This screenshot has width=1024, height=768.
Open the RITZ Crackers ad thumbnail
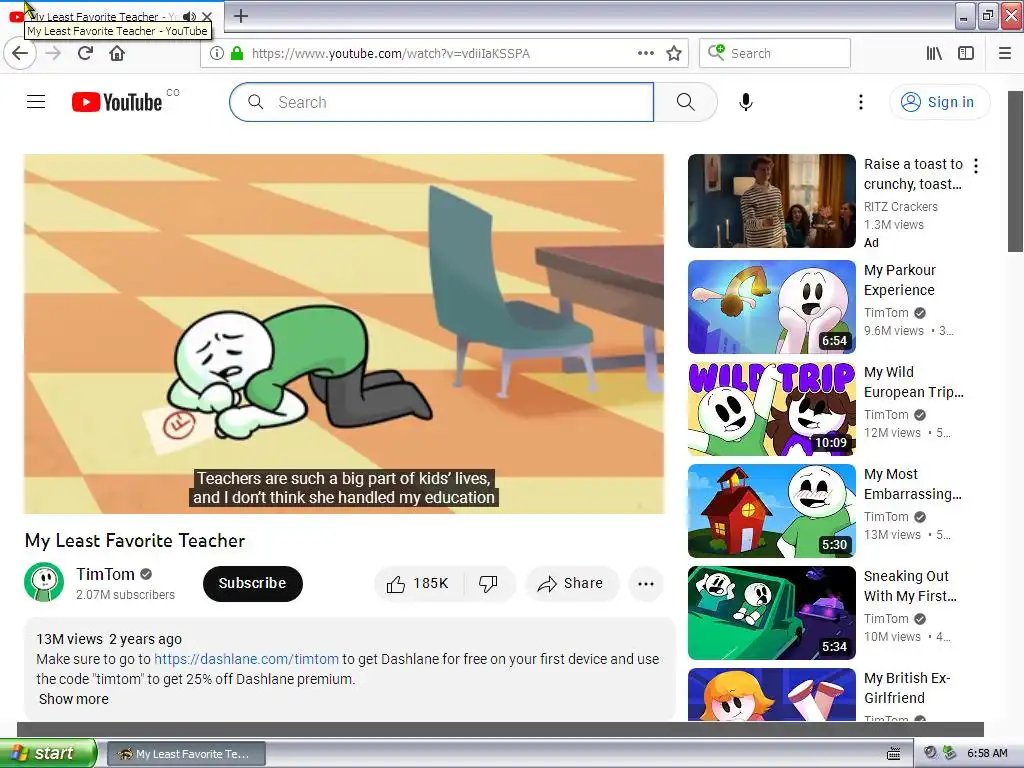771,201
